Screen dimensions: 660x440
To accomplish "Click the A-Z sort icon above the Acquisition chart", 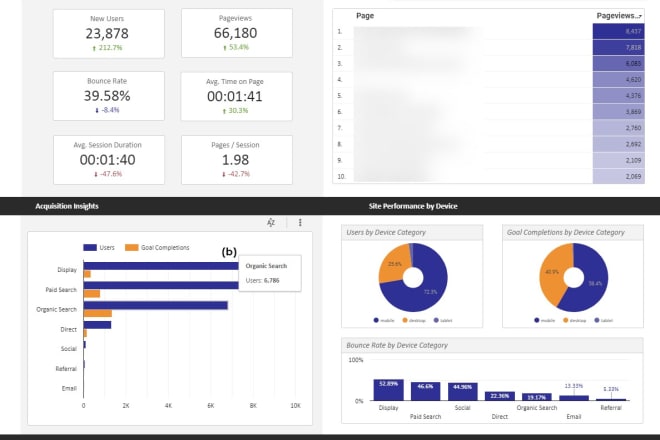I will 271,222.
